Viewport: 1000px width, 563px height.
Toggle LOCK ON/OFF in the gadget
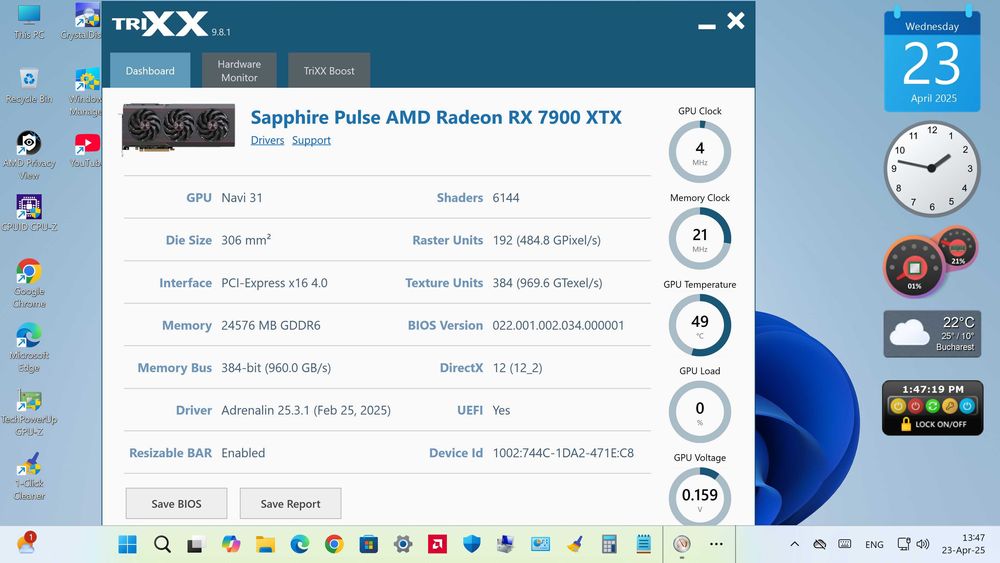pyautogui.click(x=932, y=424)
